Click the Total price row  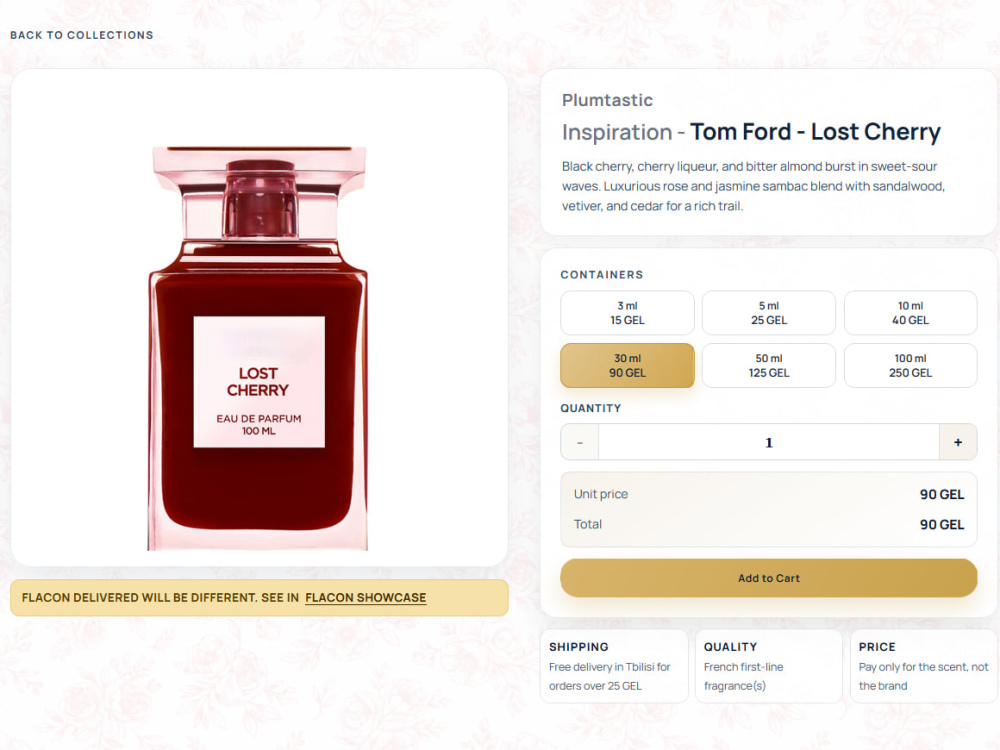[x=768, y=524]
